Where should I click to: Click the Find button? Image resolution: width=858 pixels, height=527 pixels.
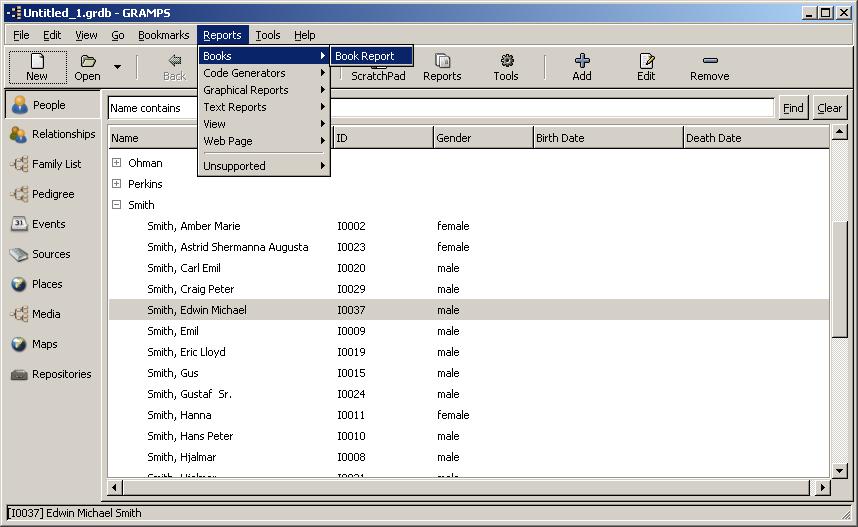pos(793,108)
